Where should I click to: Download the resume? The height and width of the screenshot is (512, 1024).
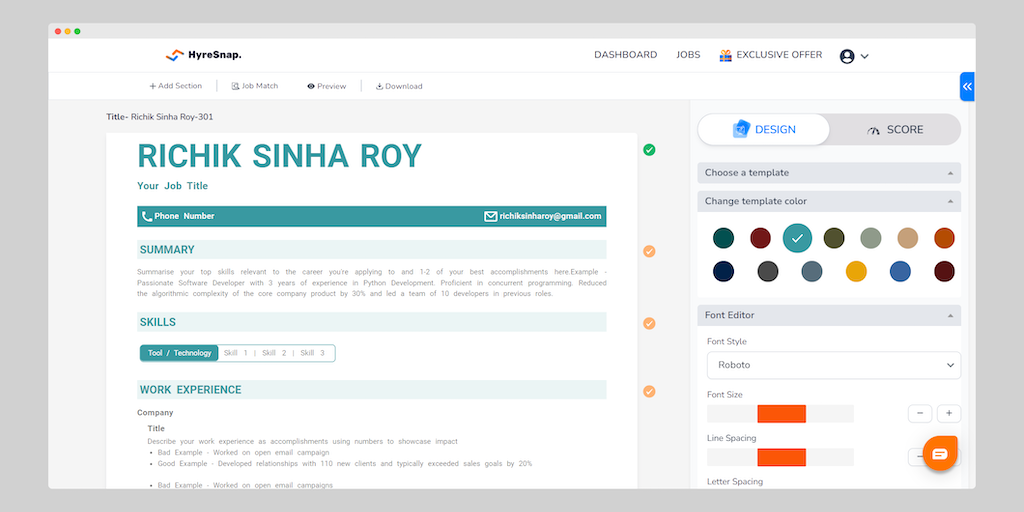pyautogui.click(x=399, y=86)
